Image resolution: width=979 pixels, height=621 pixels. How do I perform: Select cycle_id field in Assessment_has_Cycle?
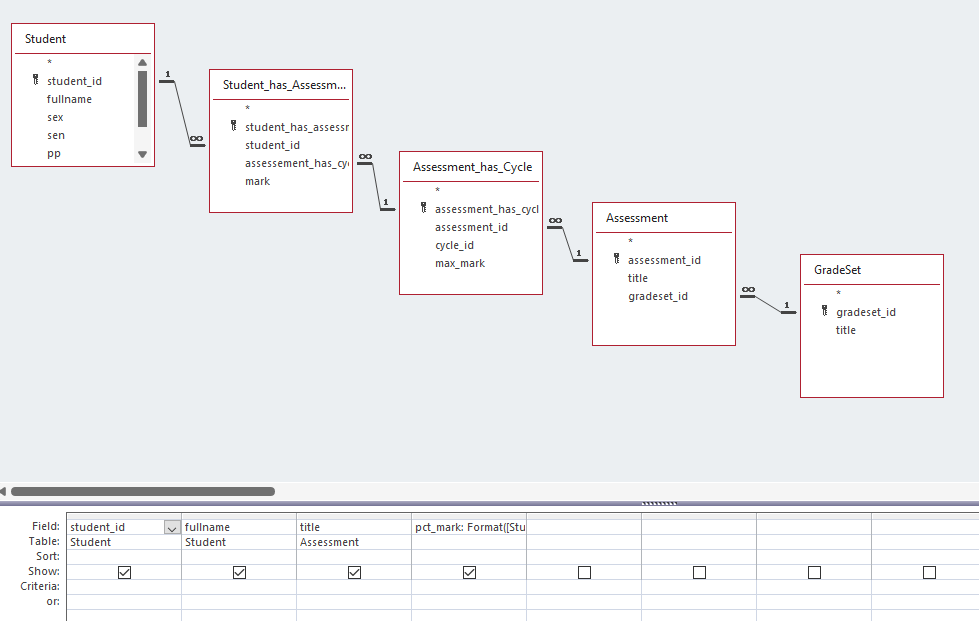click(x=455, y=245)
